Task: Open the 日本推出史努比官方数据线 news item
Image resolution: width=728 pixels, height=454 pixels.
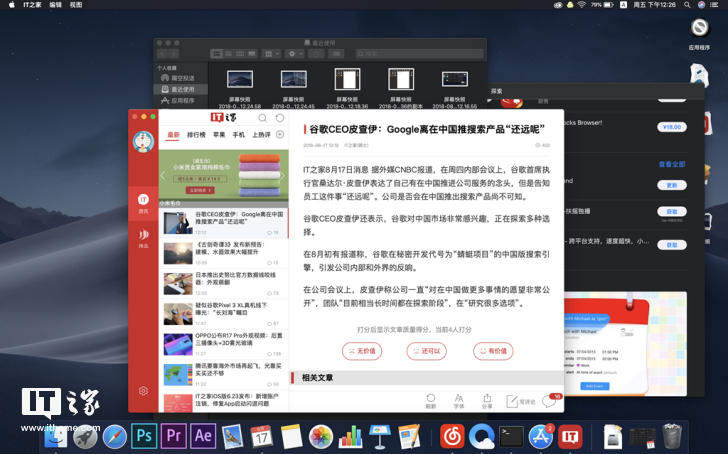Action: pyautogui.click(x=224, y=284)
